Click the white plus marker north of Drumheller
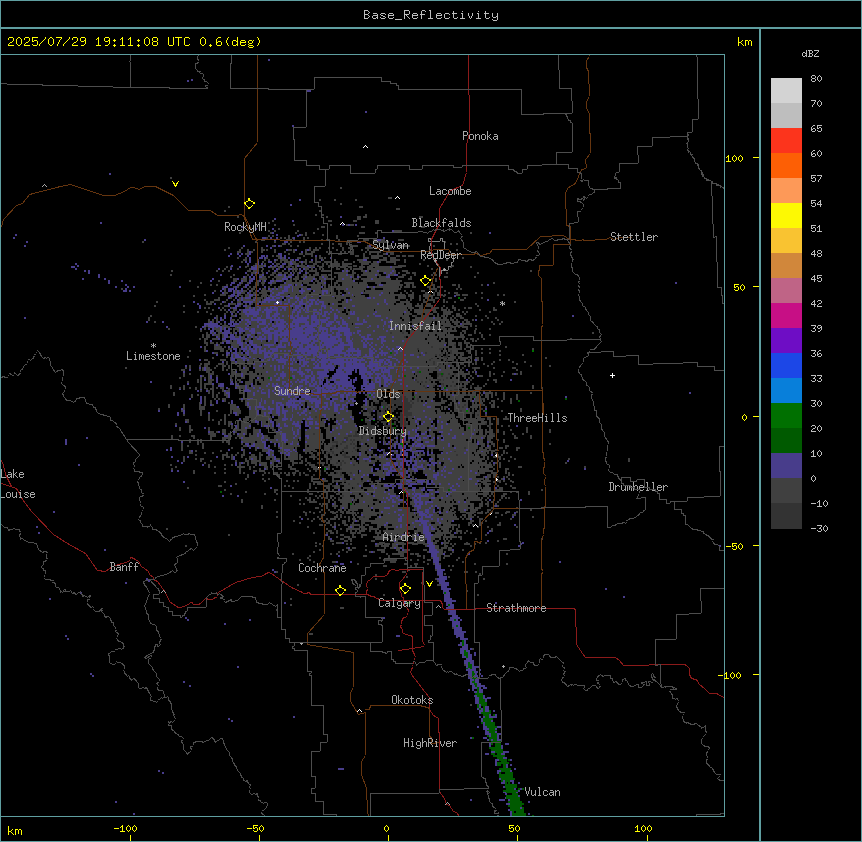This screenshot has width=862, height=842. pyautogui.click(x=612, y=375)
